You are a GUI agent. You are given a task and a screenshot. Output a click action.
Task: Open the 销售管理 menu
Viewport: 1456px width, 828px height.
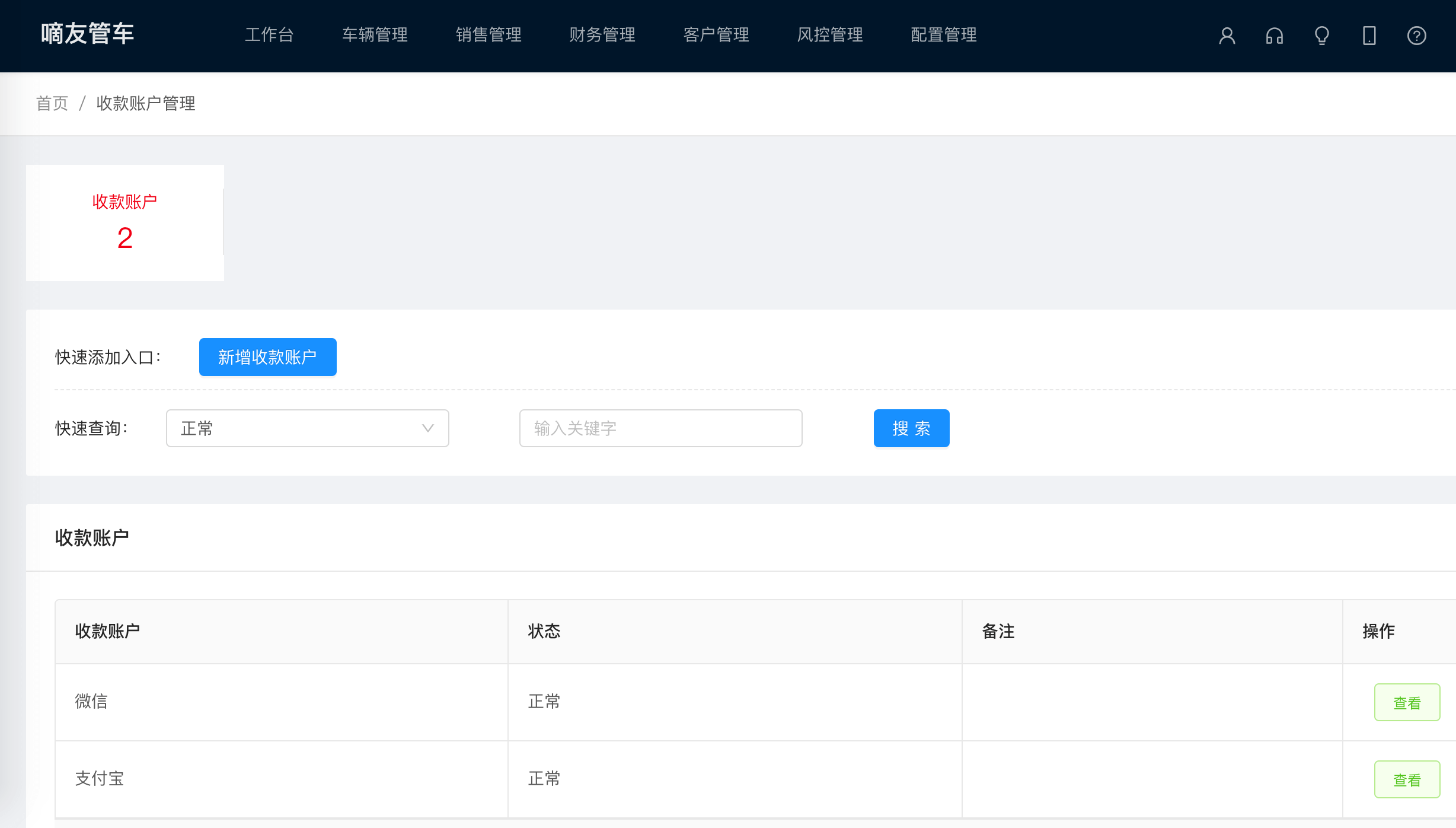(x=488, y=35)
